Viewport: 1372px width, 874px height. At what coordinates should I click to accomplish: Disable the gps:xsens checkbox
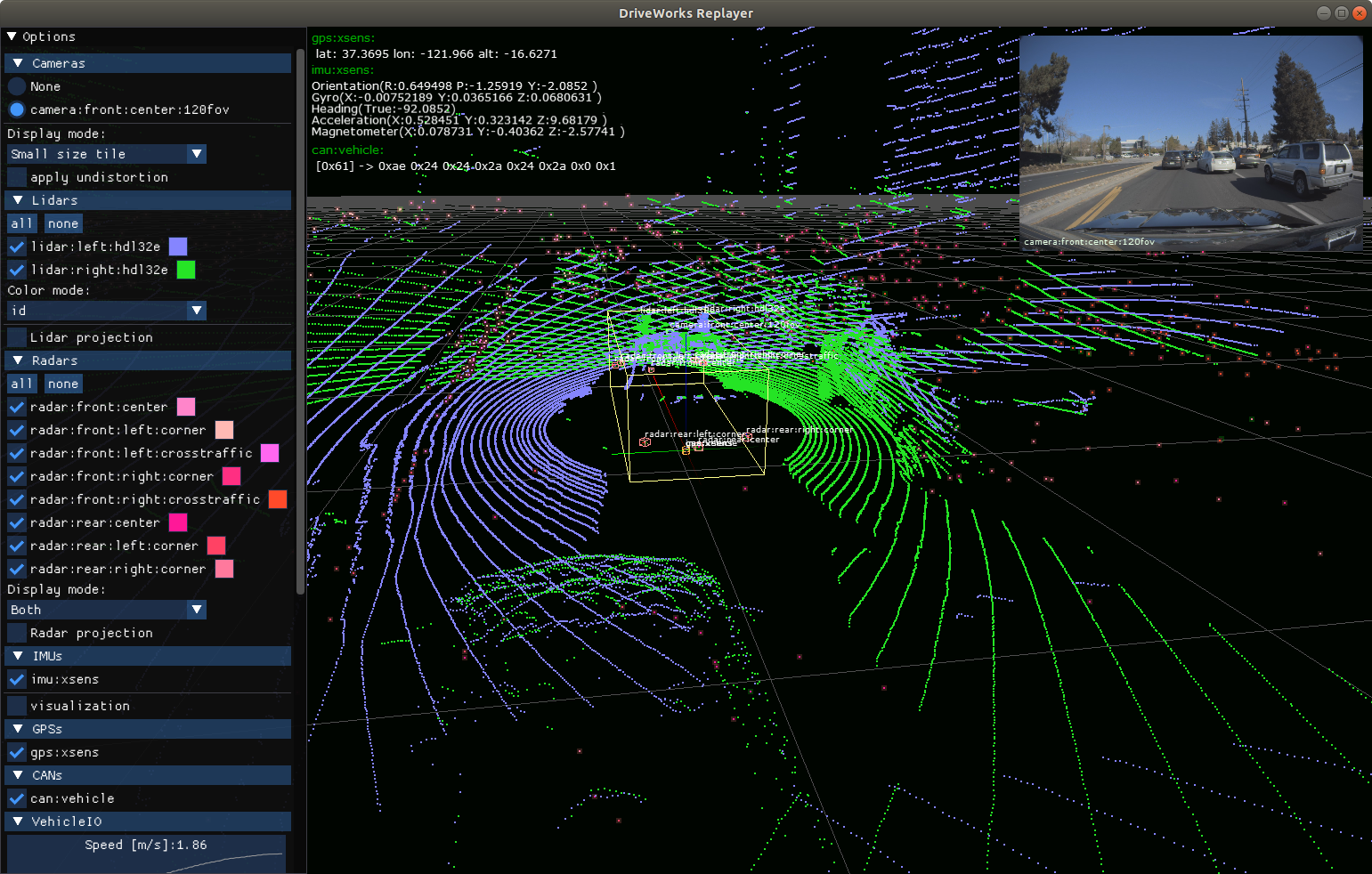click(17, 752)
